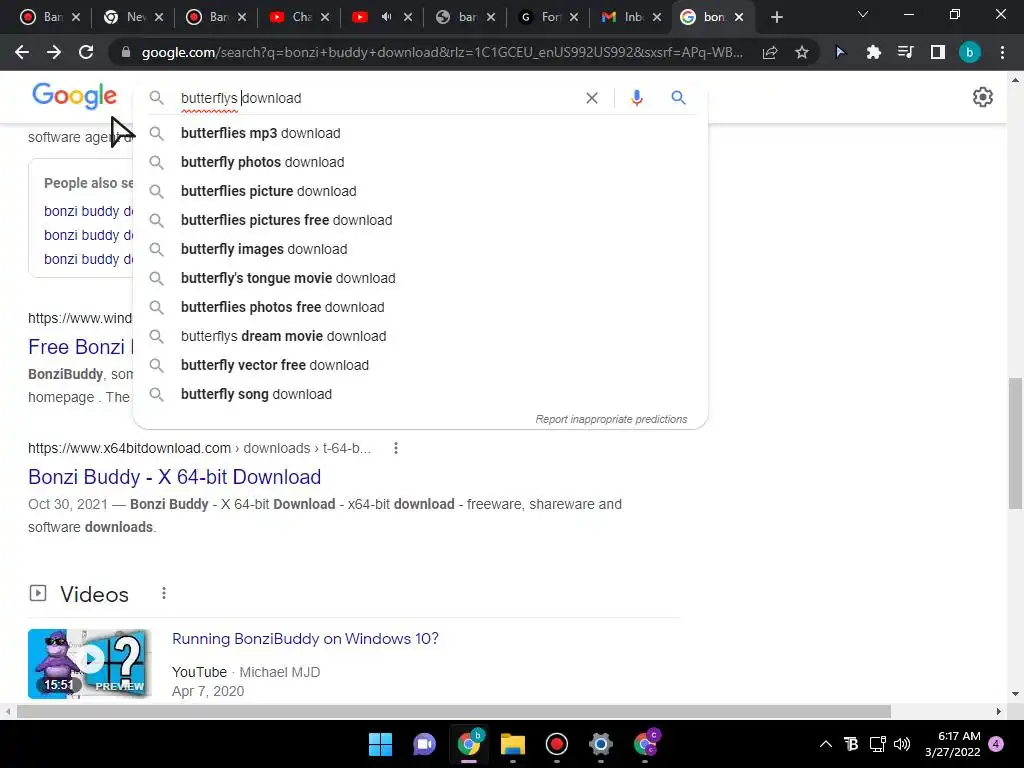
Task: Open the notification badge showing 4
Action: pyautogui.click(x=996, y=744)
